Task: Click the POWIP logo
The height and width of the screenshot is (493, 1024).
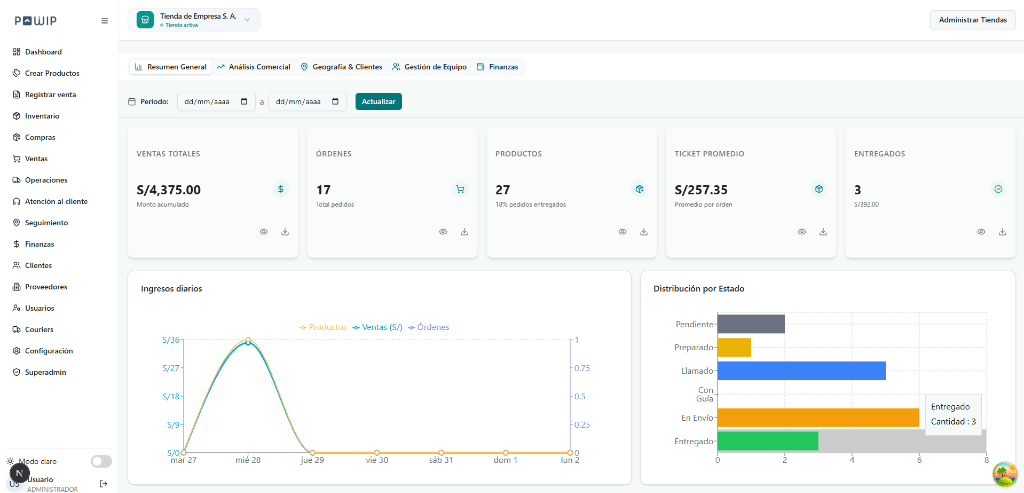Action: pos(35,21)
